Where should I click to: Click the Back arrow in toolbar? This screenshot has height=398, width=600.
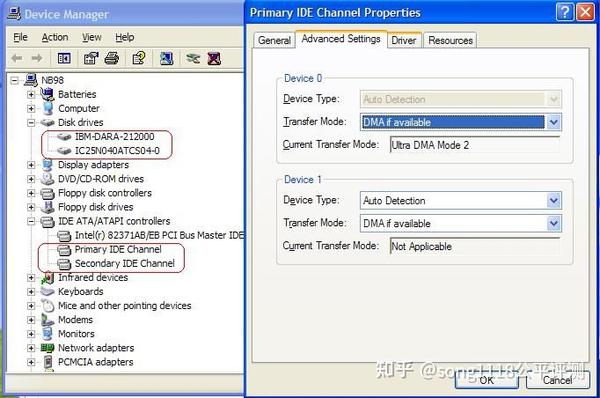pos(17,58)
